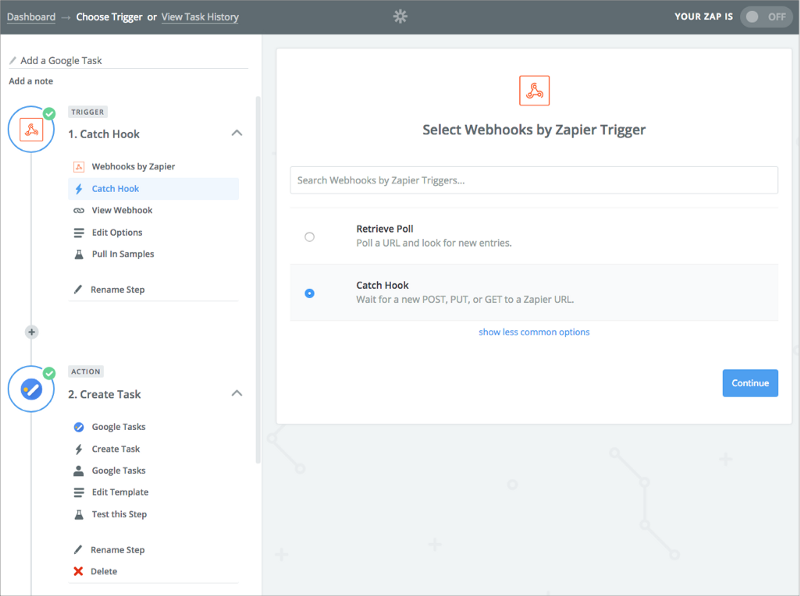This screenshot has height=596, width=800.
Task: Click the person icon beside Google Tasks account
Action: pyautogui.click(x=79, y=470)
